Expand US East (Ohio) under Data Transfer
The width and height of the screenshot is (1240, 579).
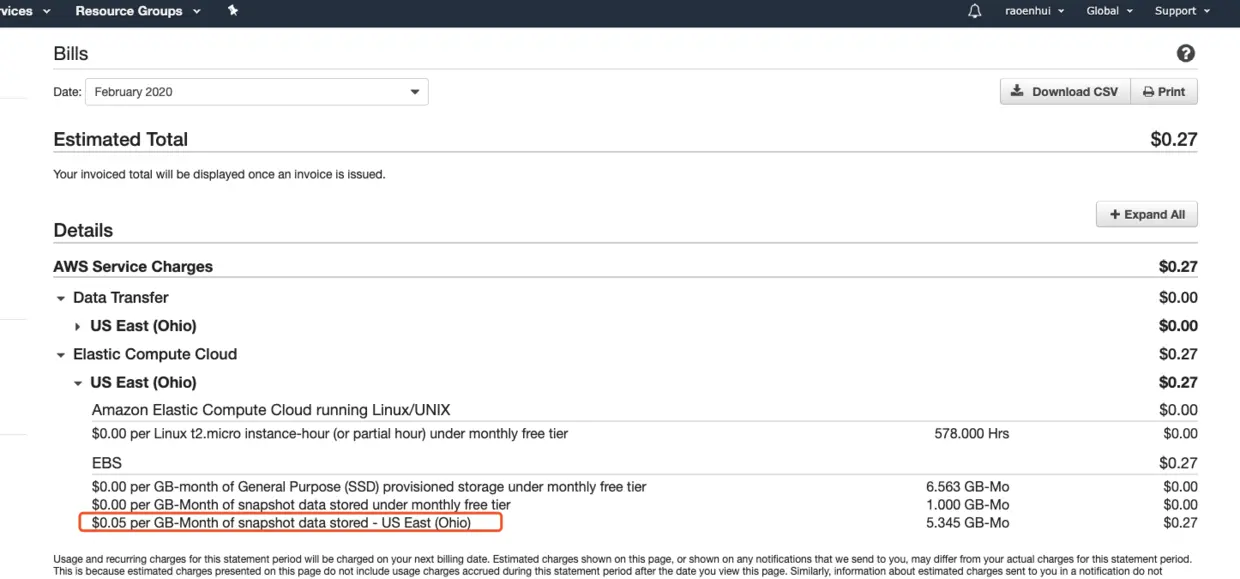pyautogui.click(x=78, y=326)
